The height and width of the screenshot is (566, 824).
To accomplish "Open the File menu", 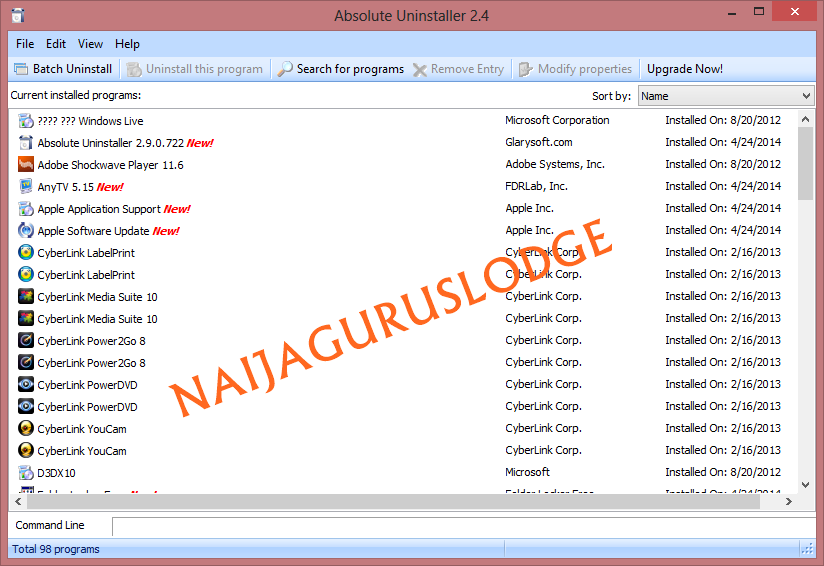I will coord(25,44).
